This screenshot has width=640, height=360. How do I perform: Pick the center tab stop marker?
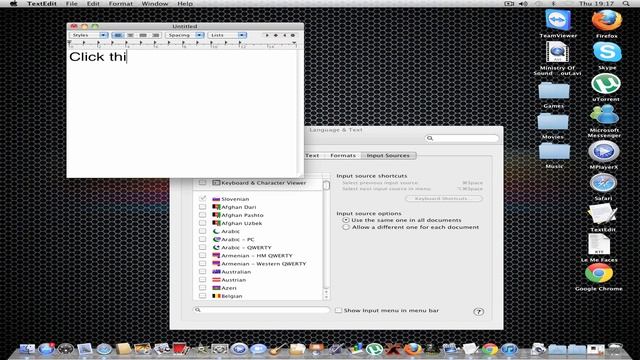pyautogui.click(x=276, y=36)
